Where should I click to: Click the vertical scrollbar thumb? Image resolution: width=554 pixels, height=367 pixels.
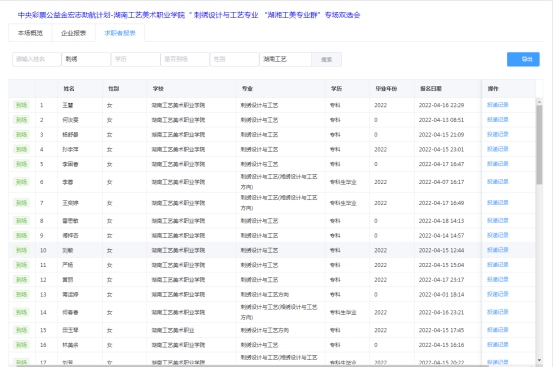tap(539, 145)
